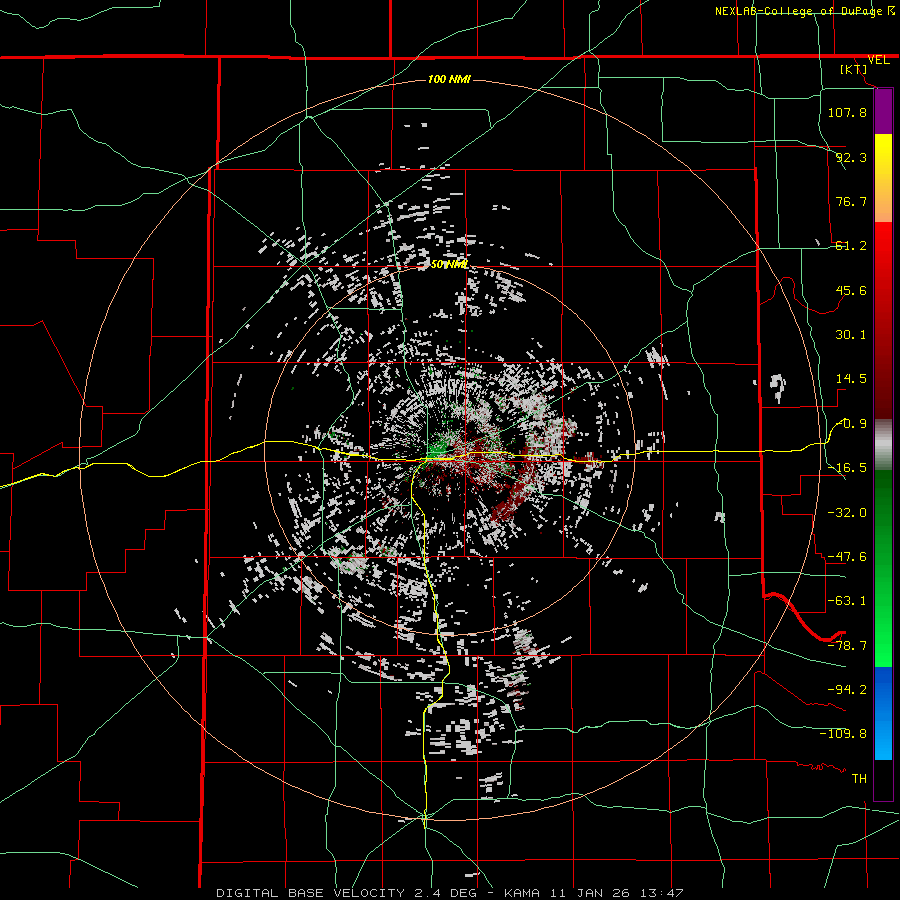The image size is (900, 900).
Task: Click the -16.5 velocity scale value
Action: 847,468
